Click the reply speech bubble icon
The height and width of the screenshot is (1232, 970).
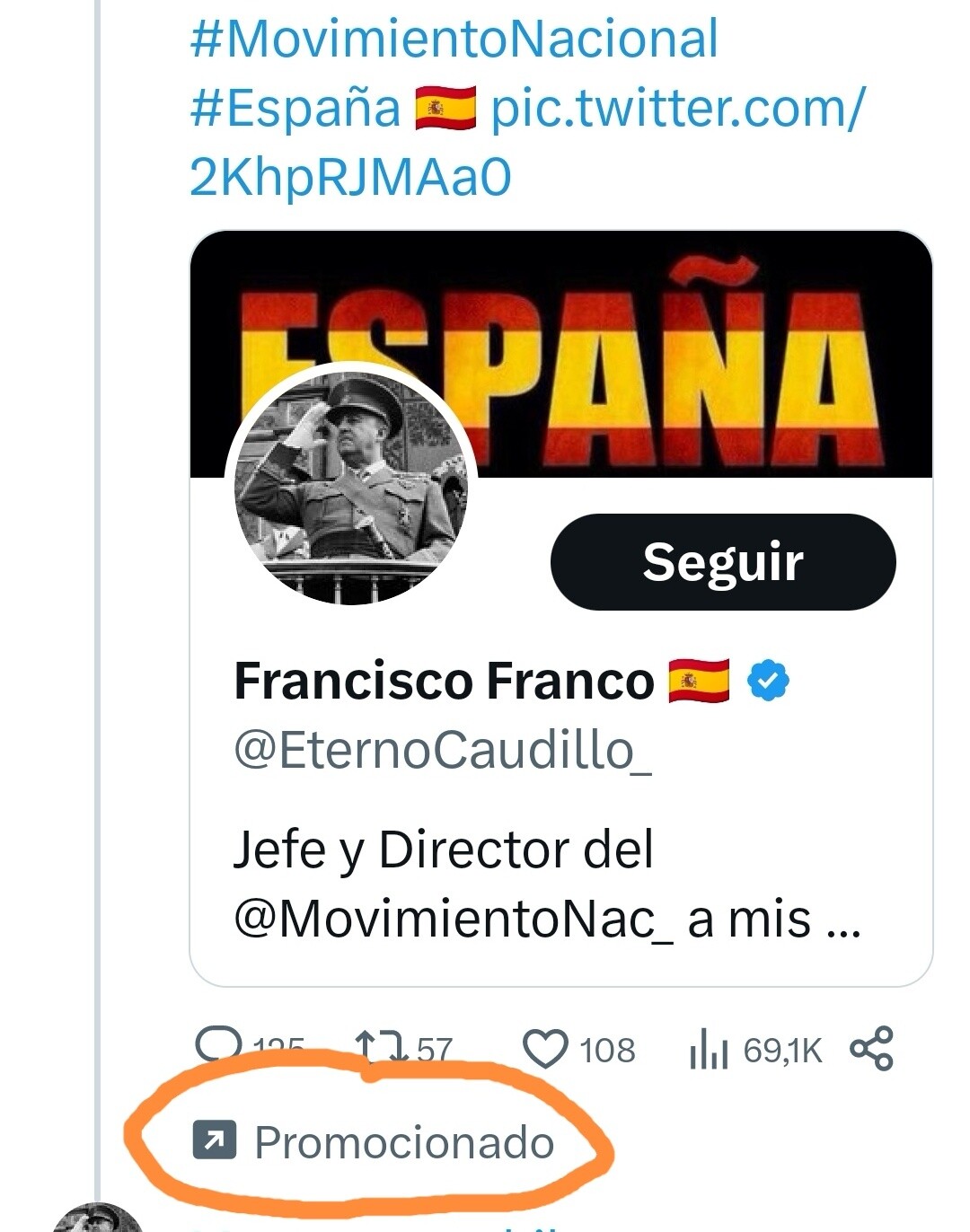(218, 1045)
